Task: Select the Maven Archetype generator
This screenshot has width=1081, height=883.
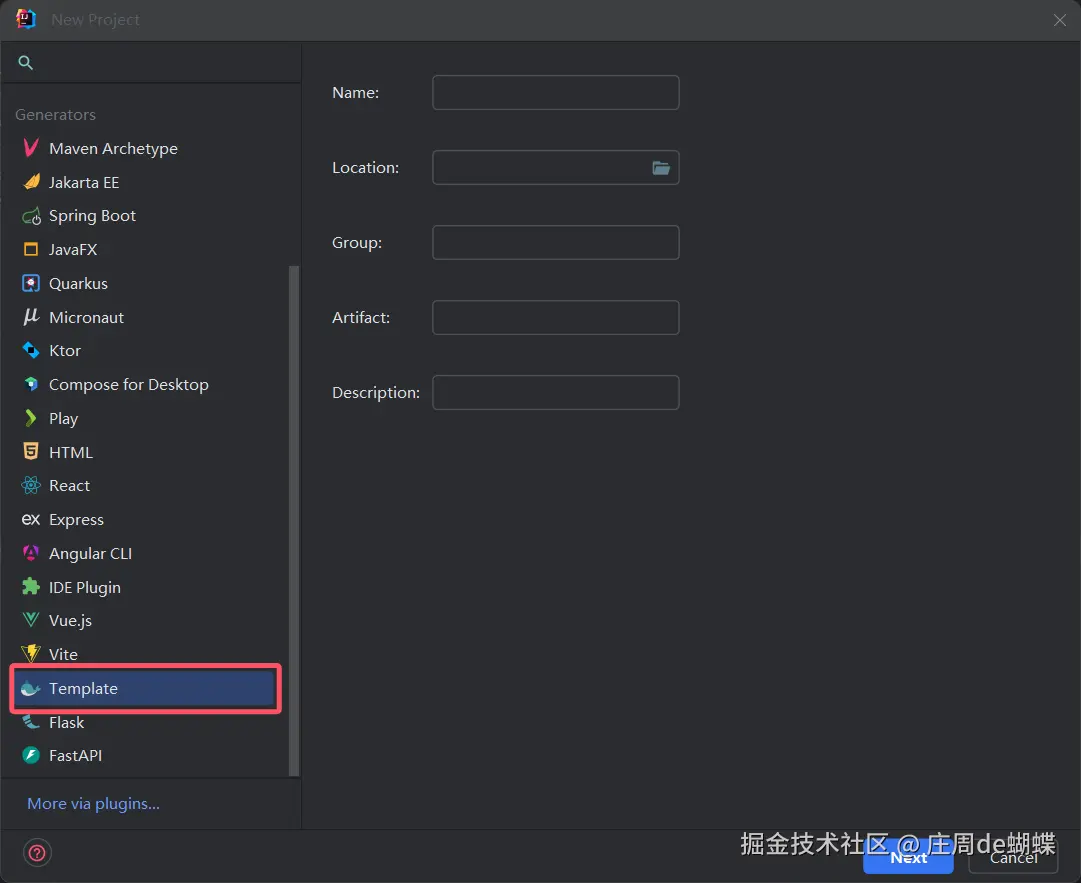Action: (x=146, y=148)
